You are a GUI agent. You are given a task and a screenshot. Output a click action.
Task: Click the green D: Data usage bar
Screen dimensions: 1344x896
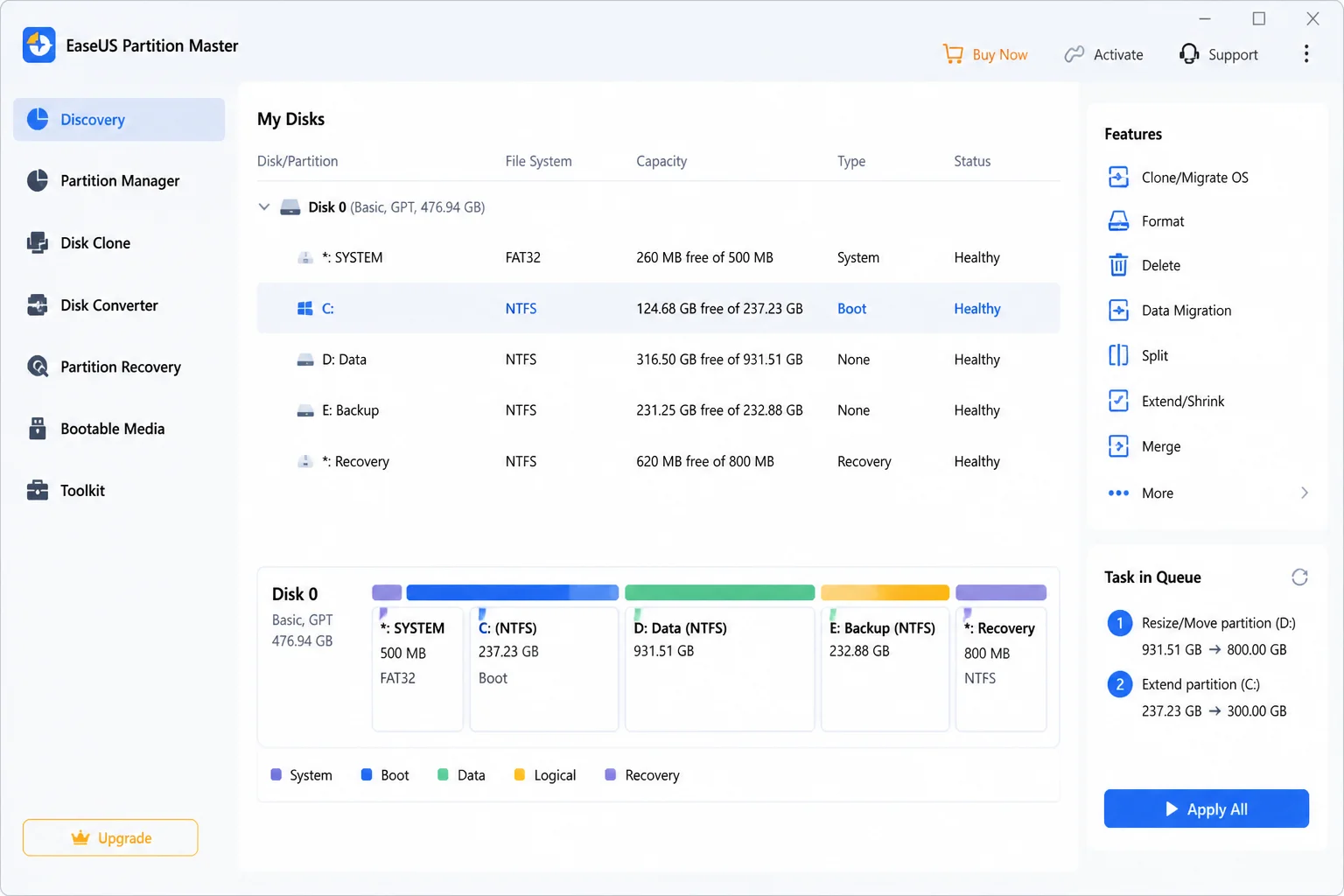719,592
